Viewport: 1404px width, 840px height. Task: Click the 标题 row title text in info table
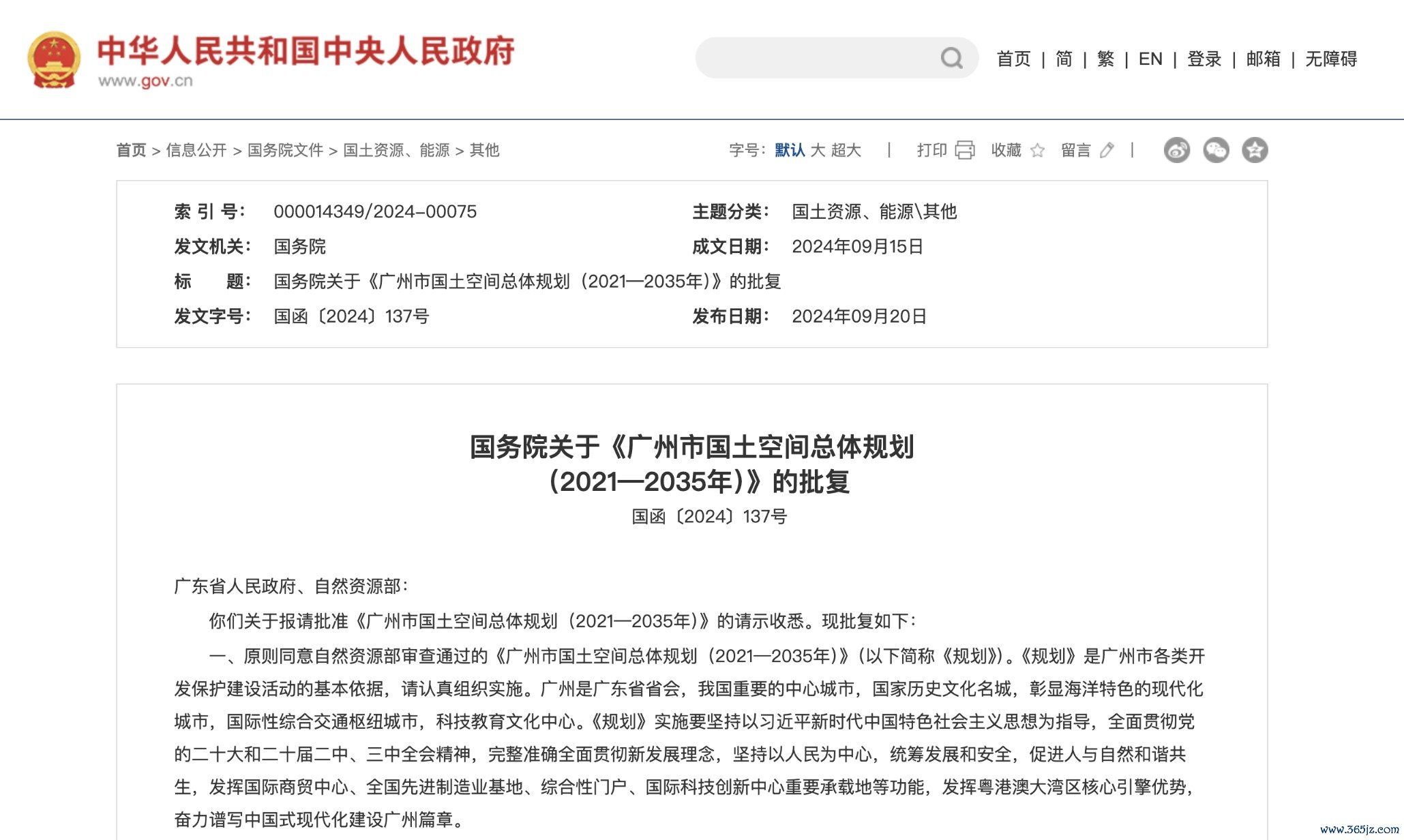point(527,281)
